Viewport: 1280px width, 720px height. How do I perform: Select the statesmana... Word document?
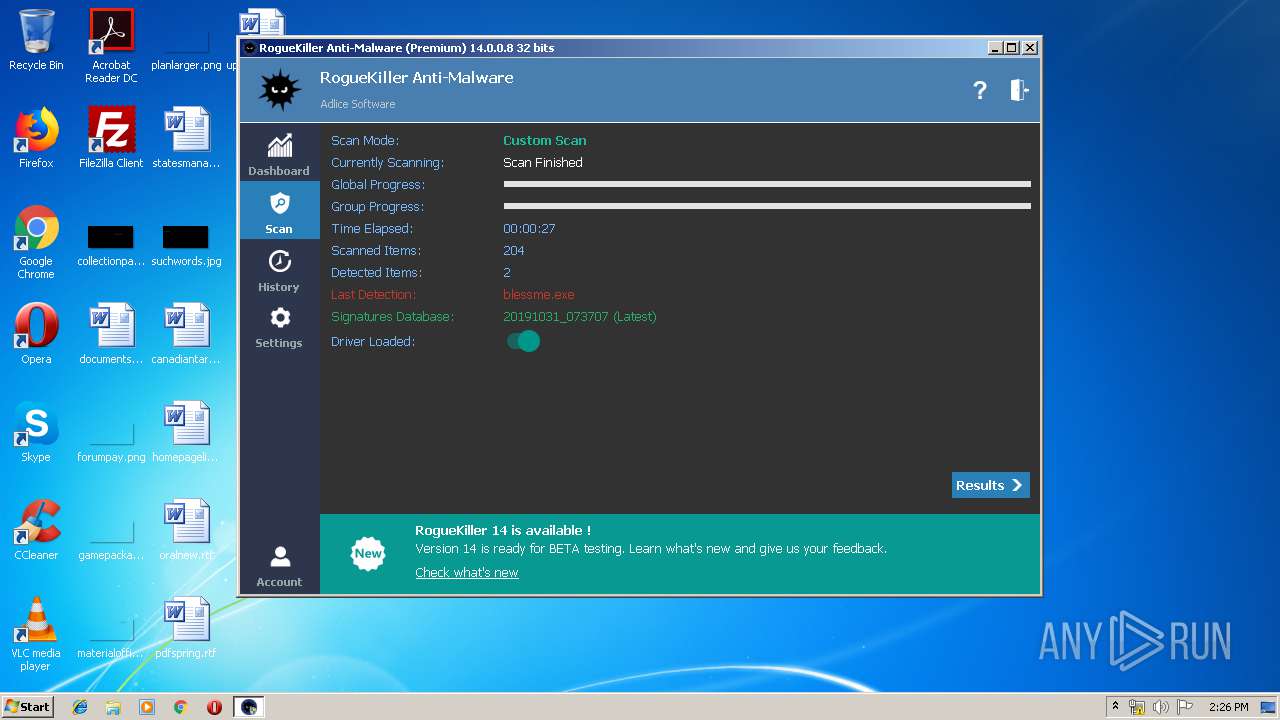point(186,138)
